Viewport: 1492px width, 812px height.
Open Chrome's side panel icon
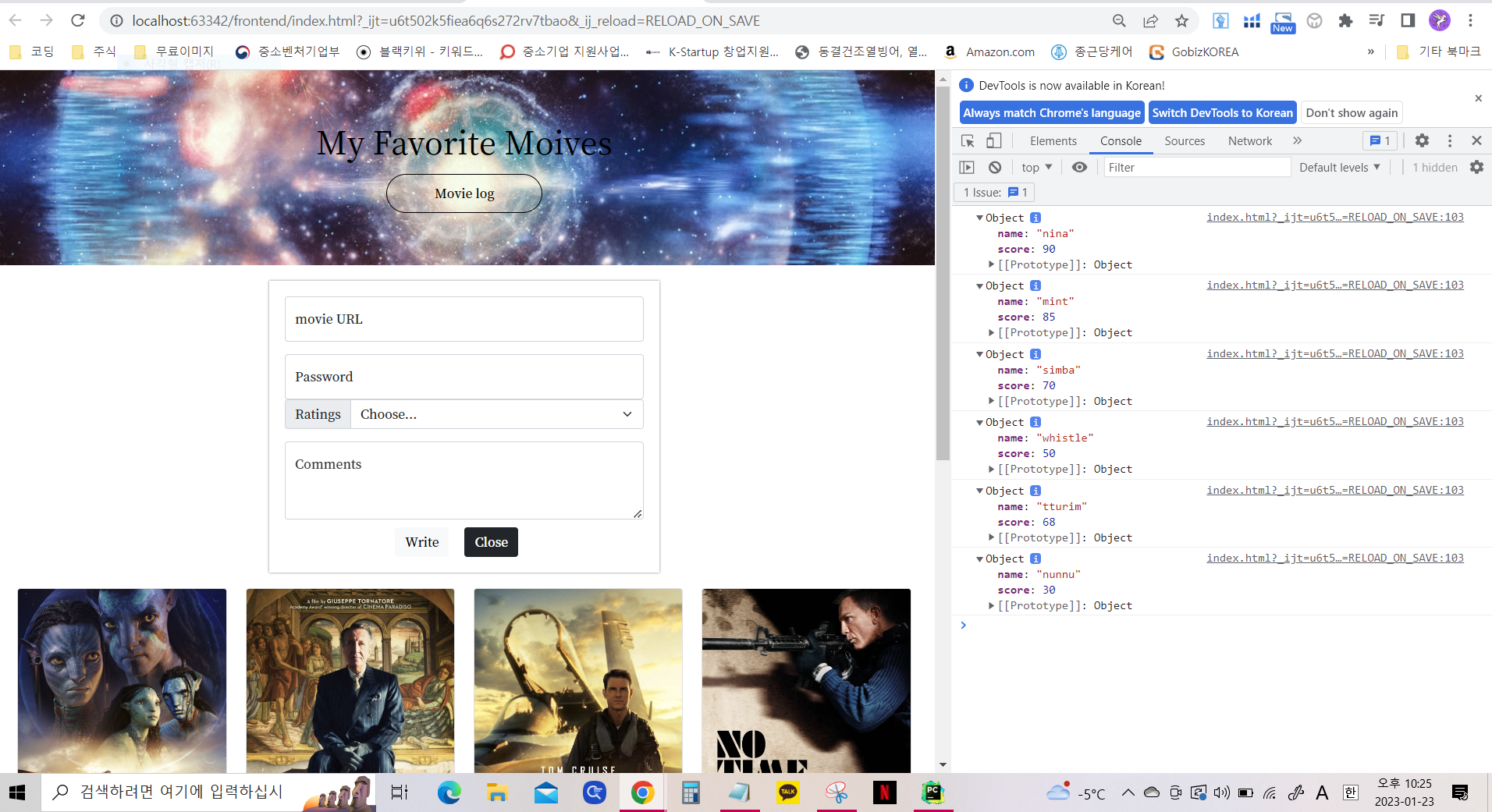(1408, 21)
